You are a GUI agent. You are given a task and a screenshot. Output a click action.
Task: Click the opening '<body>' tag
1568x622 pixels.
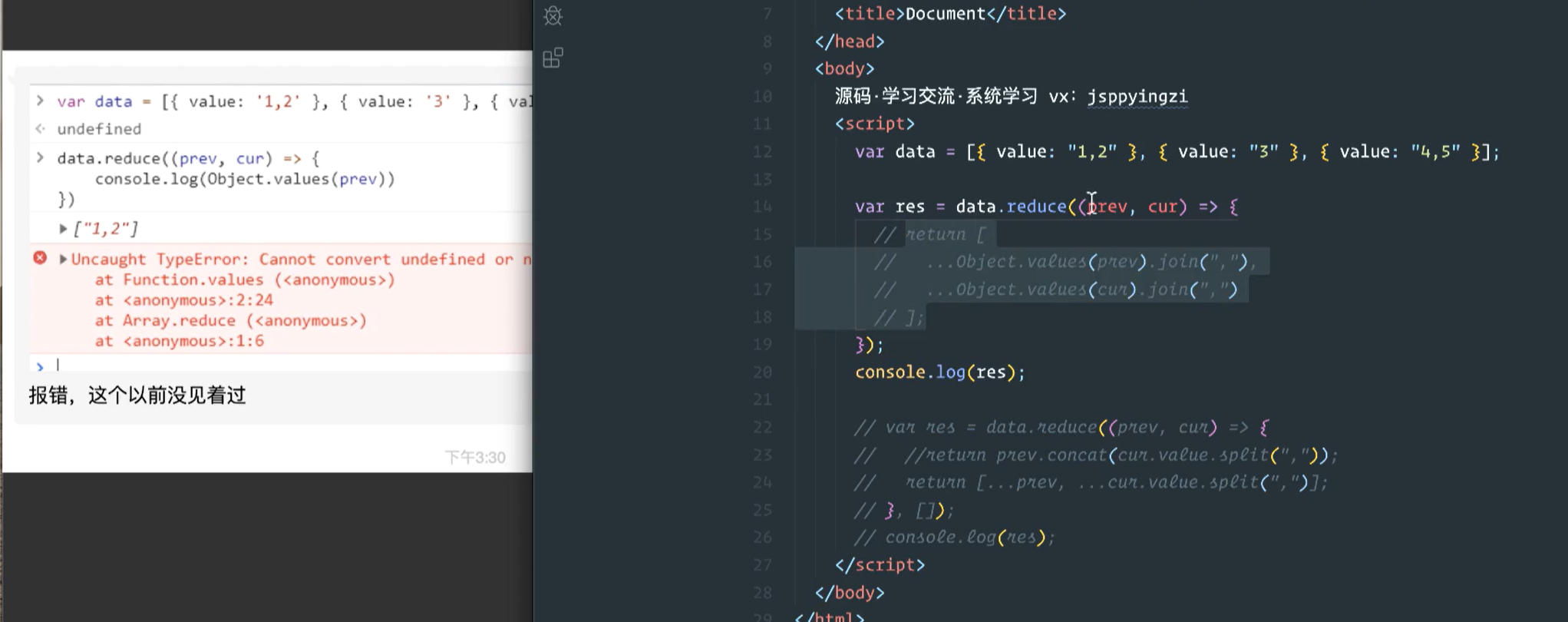tap(844, 69)
